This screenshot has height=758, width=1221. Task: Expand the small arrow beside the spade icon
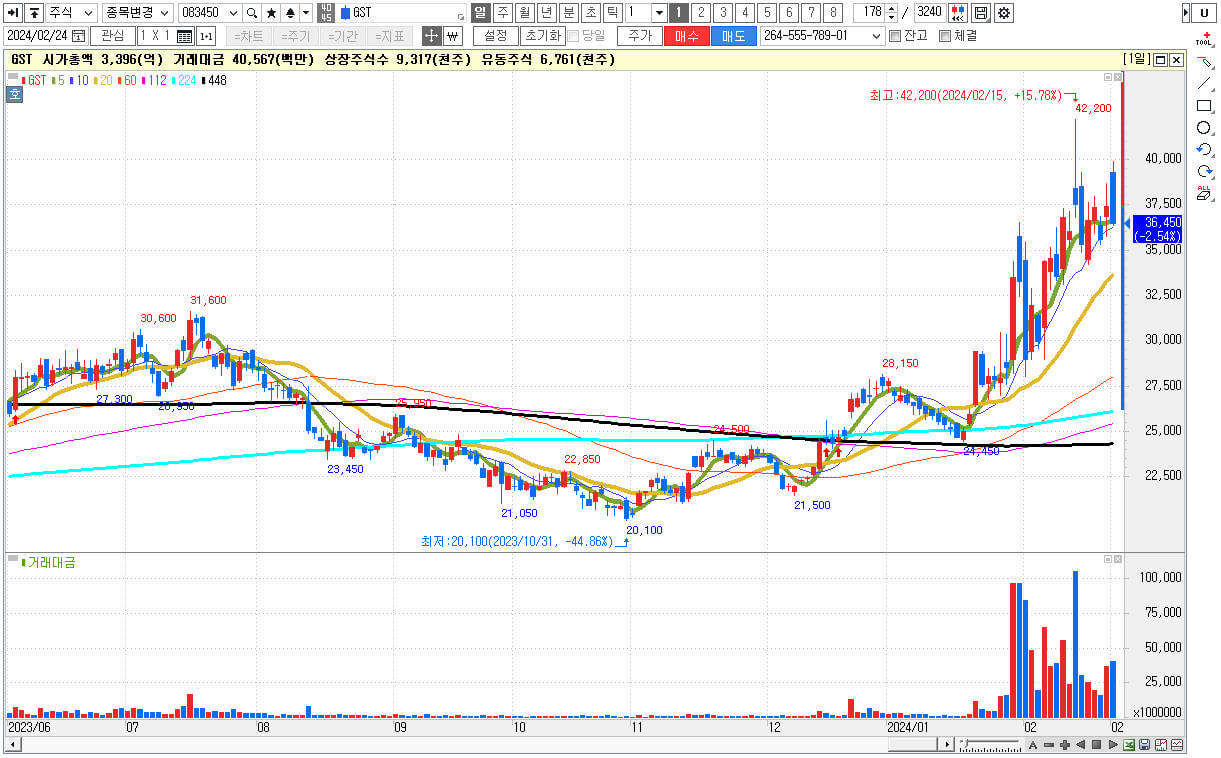click(x=304, y=13)
